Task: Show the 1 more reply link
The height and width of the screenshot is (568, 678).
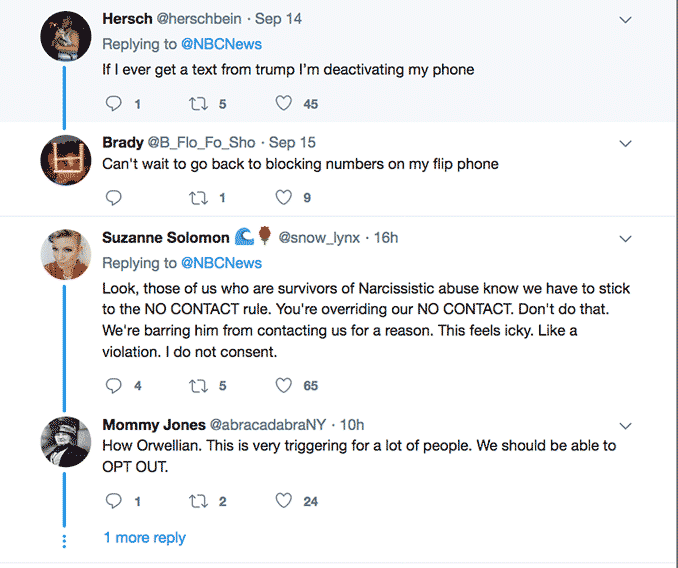Action: 145,538
